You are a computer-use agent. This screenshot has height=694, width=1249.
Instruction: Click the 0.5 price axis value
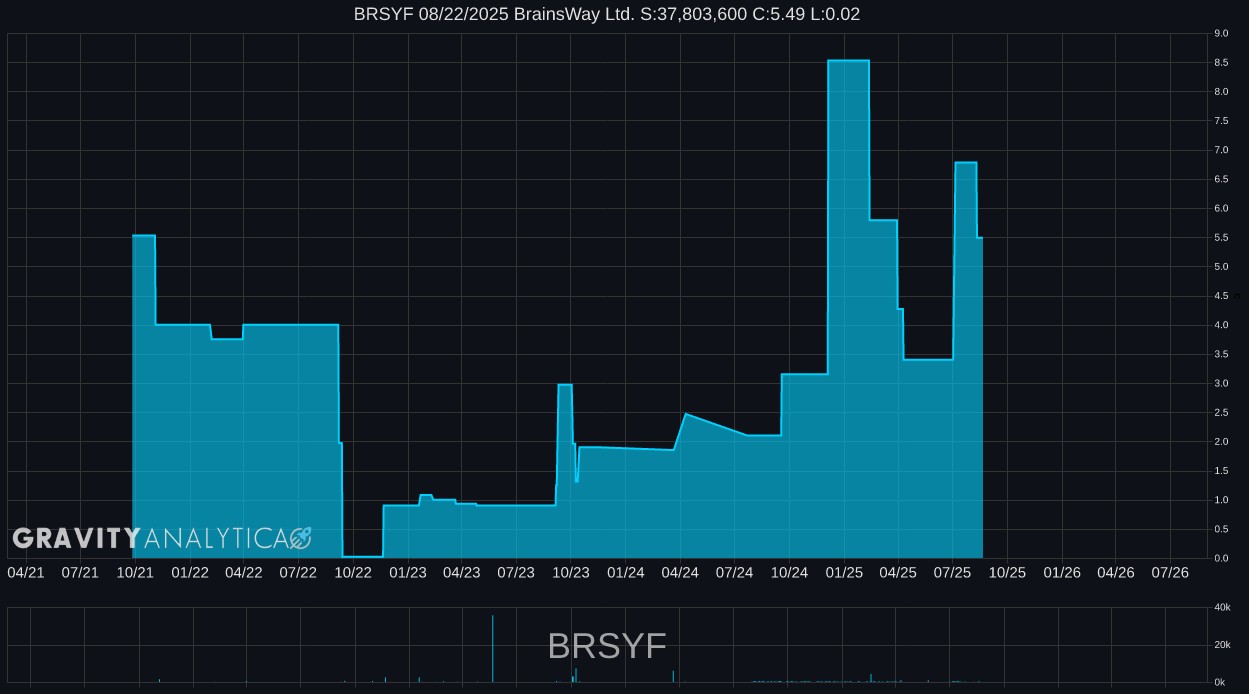tap(1221, 529)
